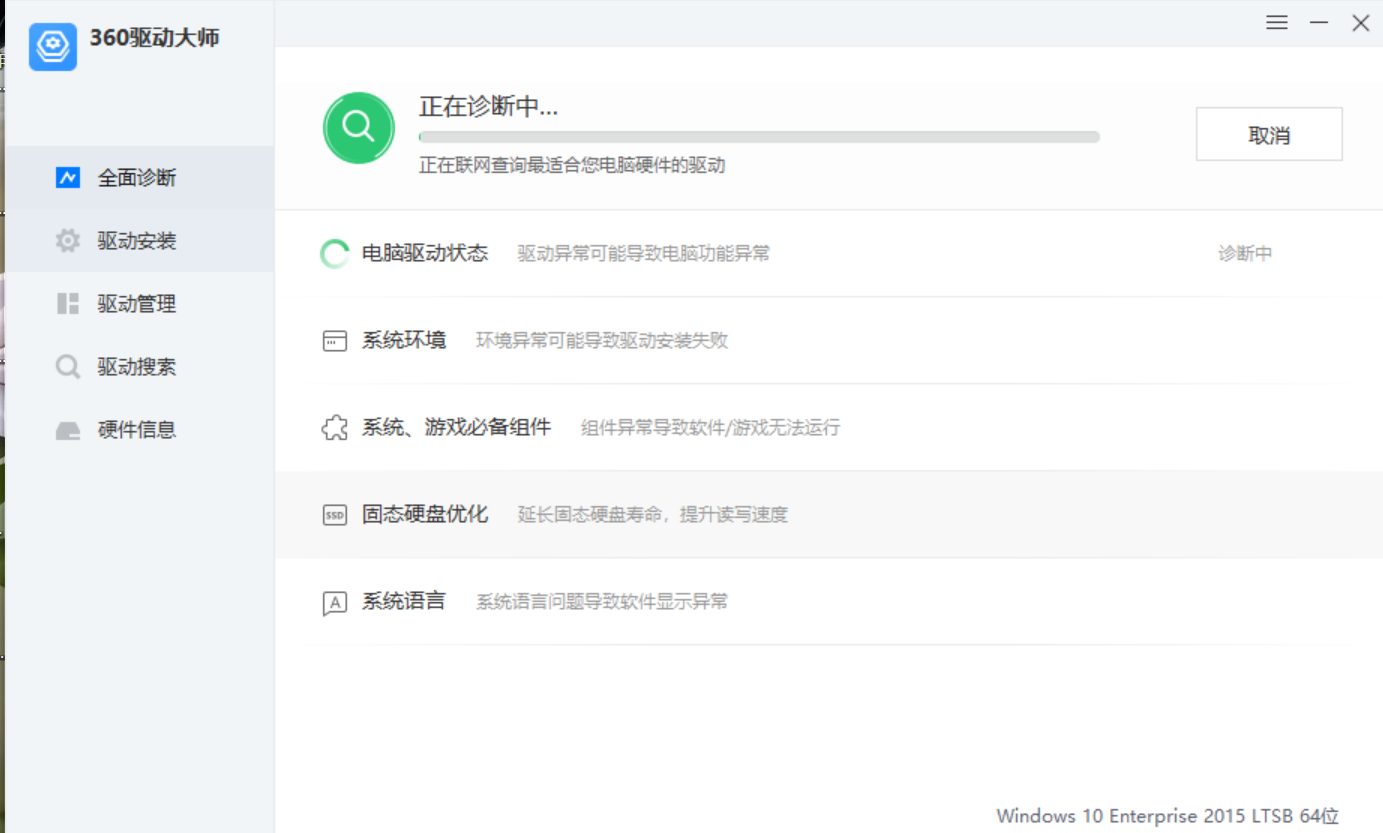The image size is (1383, 833).
Task: Click the 360驱动大师 title text
Action: pyautogui.click(x=155, y=38)
